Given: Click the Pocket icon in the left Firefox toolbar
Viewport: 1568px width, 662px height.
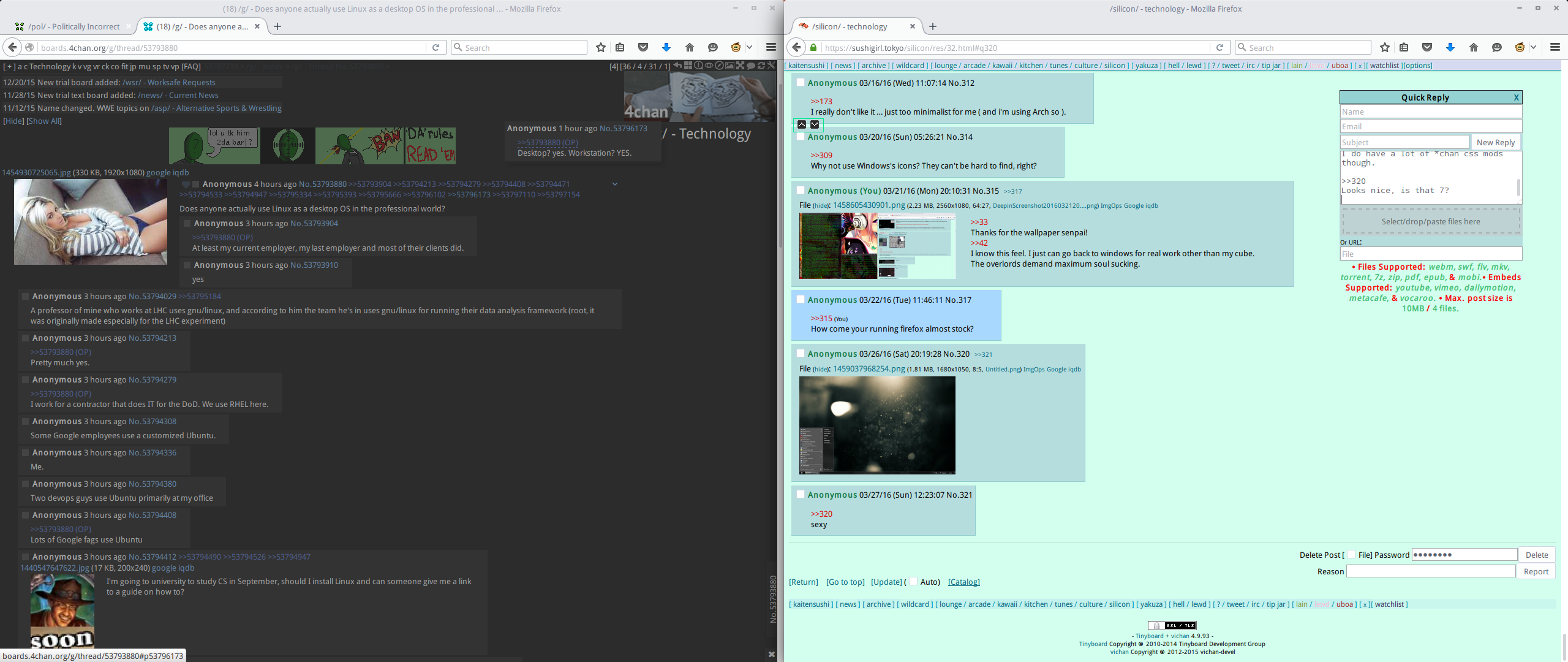Looking at the screenshot, I should coord(643,47).
